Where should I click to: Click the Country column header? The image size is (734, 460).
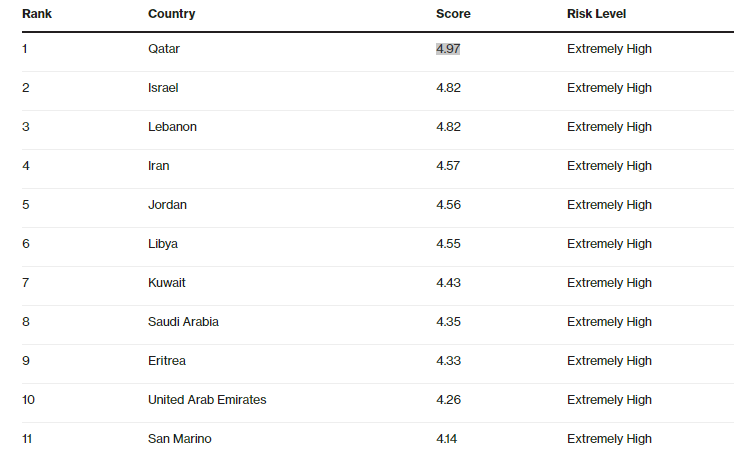(x=171, y=14)
